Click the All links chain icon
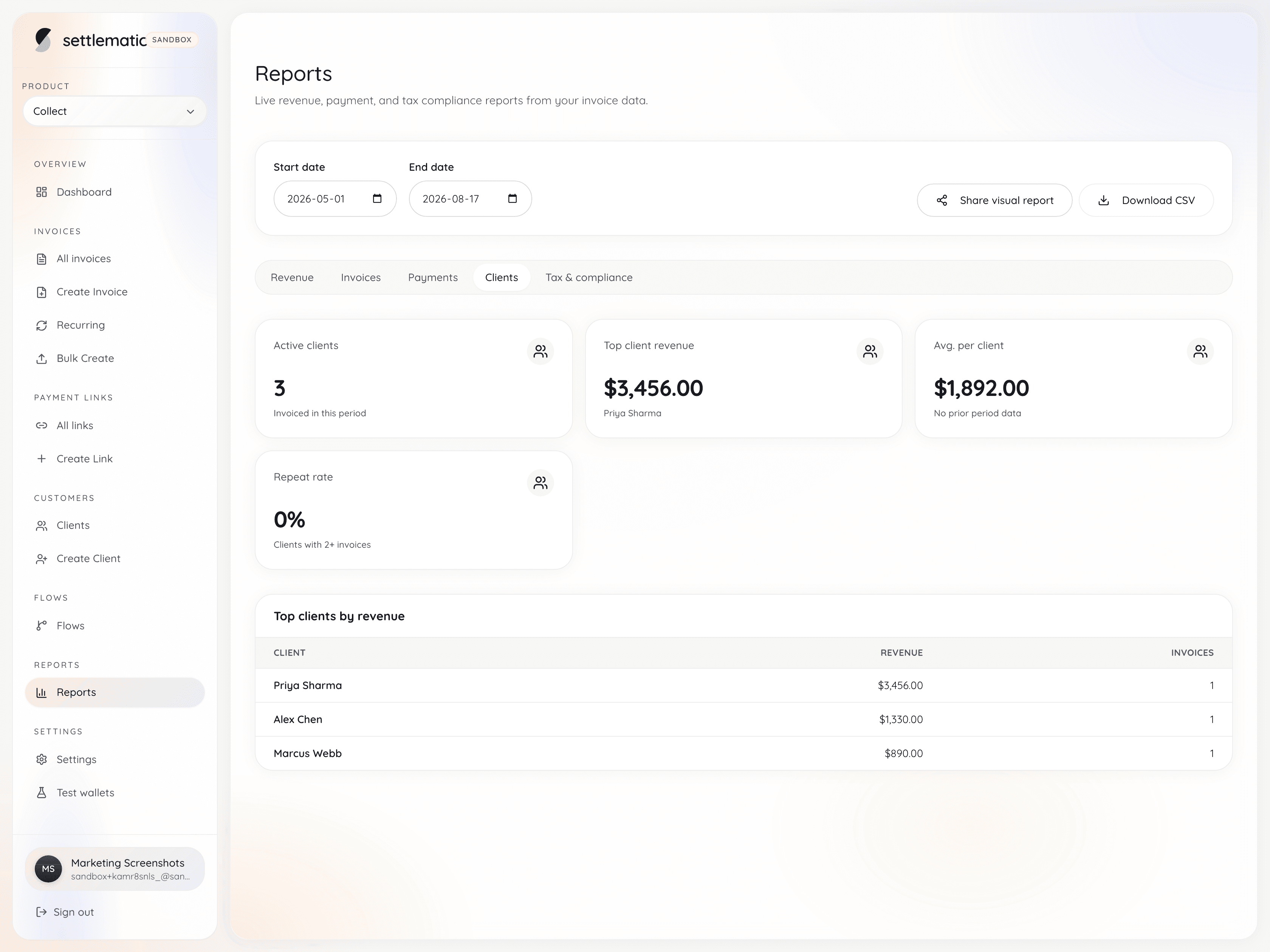The width and height of the screenshot is (1270, 952). point(41,425)
